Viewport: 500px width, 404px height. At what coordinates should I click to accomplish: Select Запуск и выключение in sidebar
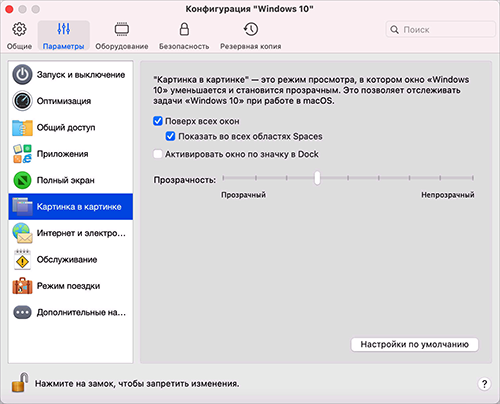pyautogui.click(x=71, y=74)
